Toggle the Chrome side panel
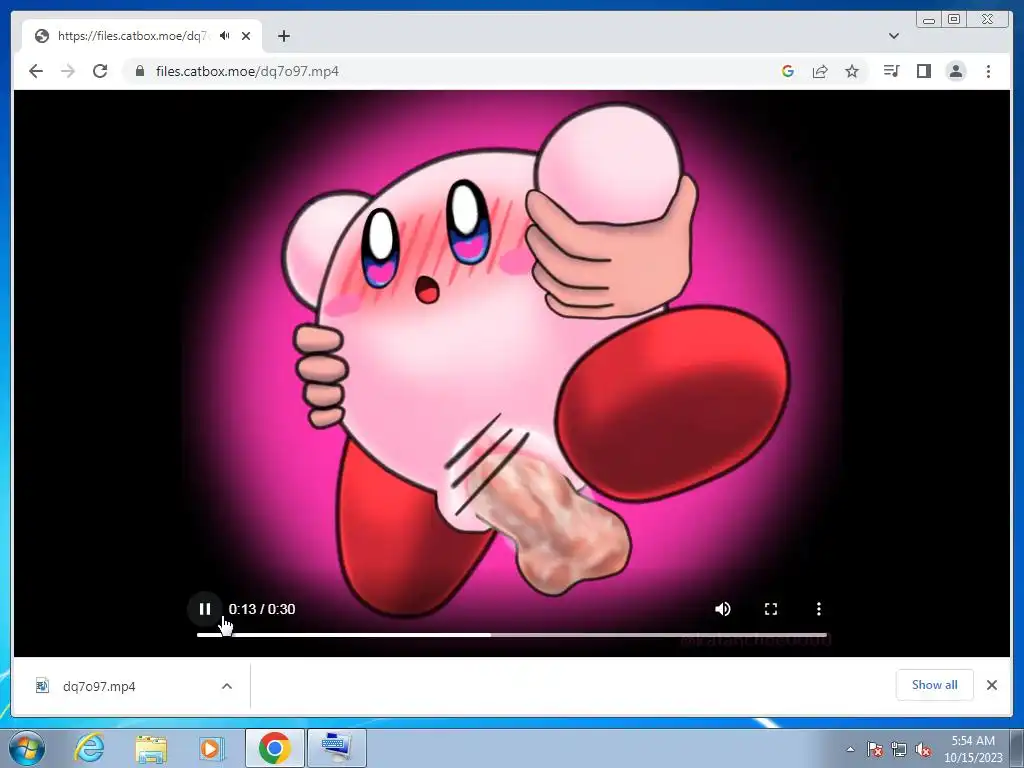This screenshot has width=1024, height=768. point(923,71)
